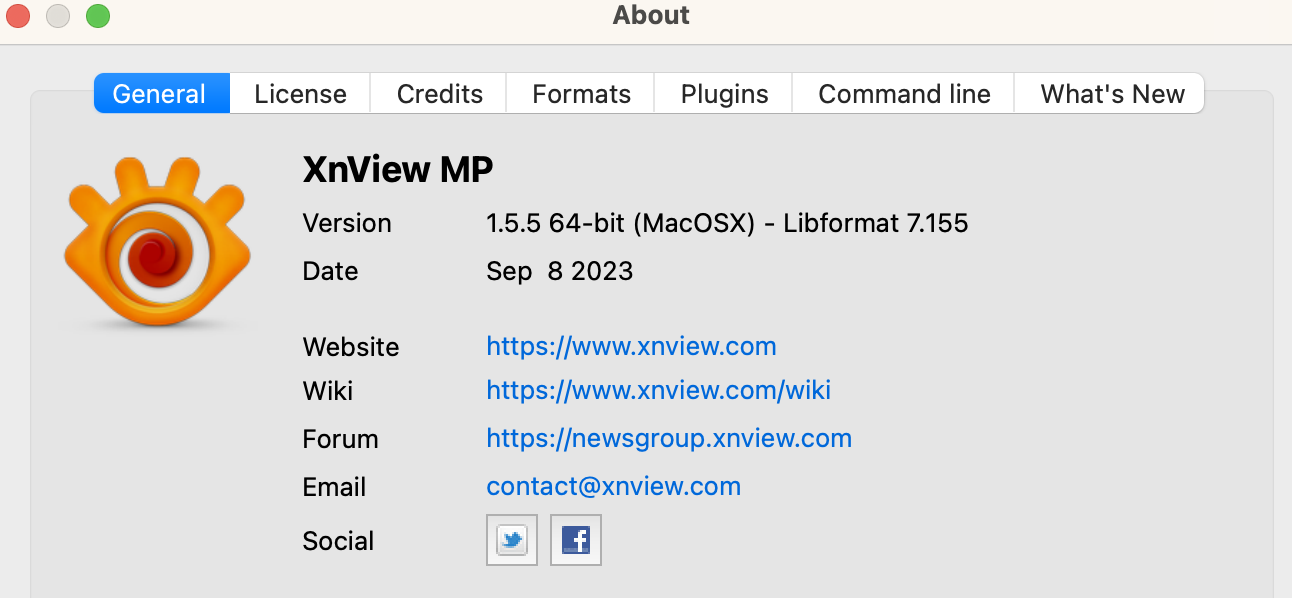
Task: Open the Twitter social icon
Action: (x=512, y=541)
